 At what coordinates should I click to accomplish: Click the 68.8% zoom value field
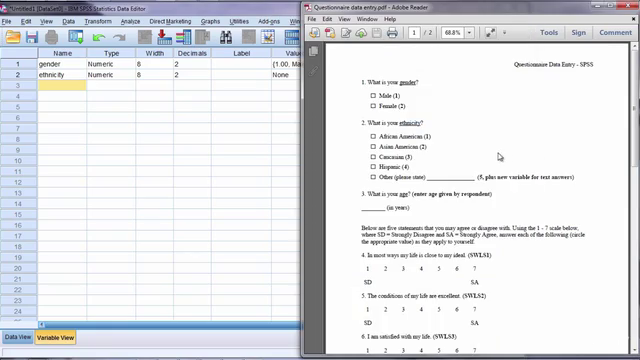coord(453,33)
